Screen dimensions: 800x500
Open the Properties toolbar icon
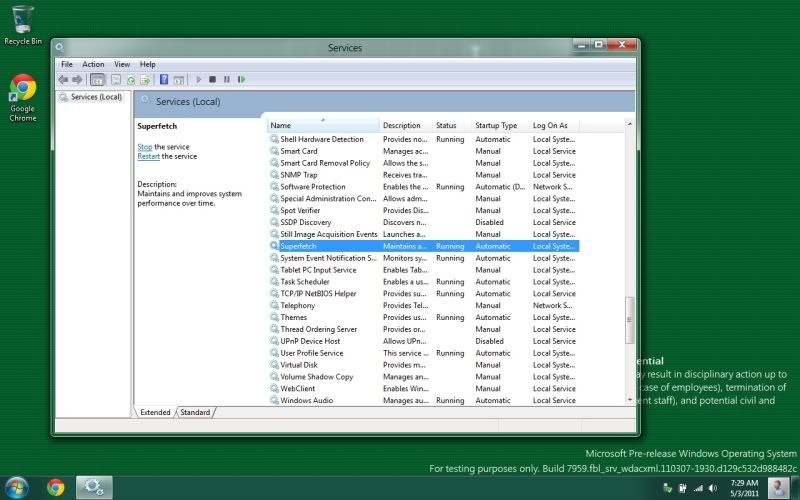tap(116, 80)
